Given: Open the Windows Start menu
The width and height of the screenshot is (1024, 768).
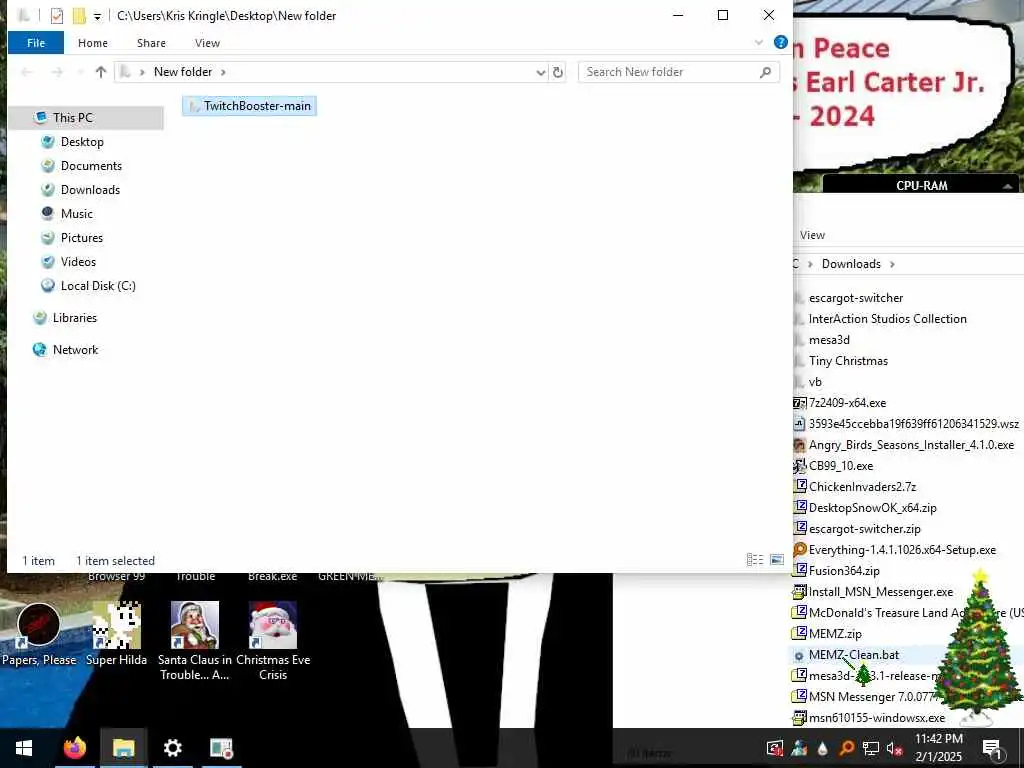Looking at the screenshot, I should click(x=24, y=748).
